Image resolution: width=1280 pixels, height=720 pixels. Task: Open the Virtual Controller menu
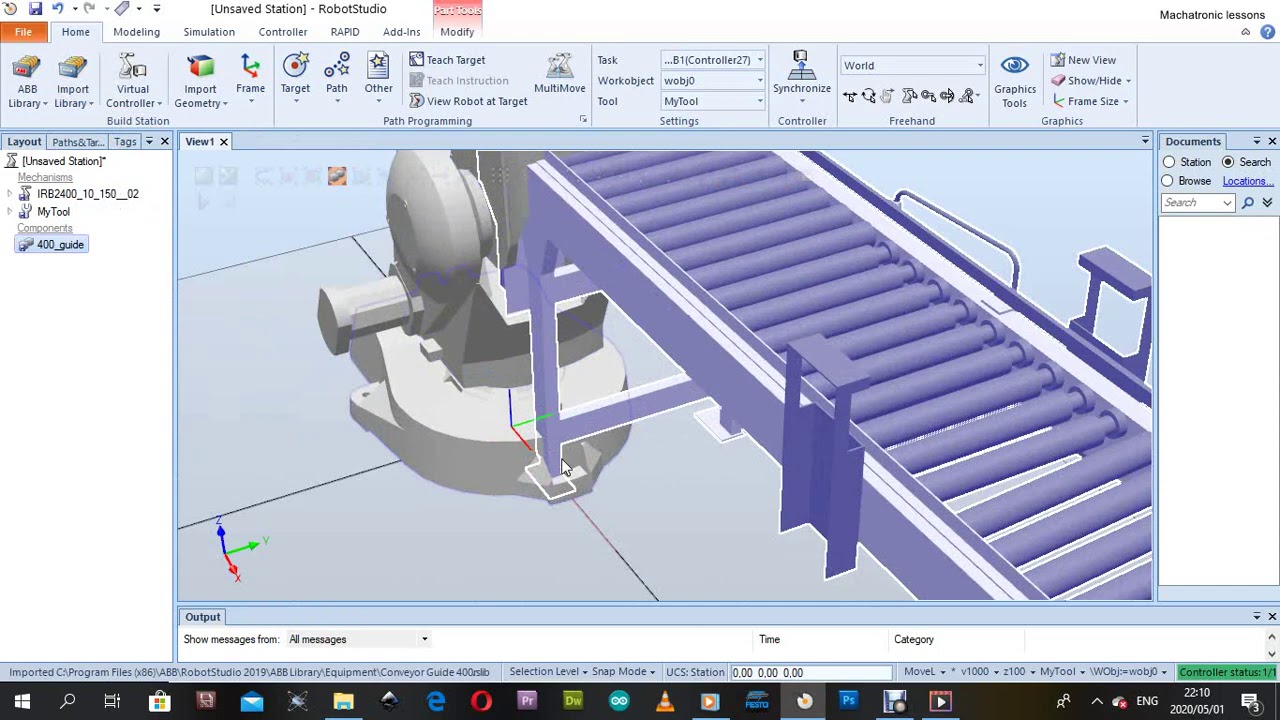click(133, 81)
